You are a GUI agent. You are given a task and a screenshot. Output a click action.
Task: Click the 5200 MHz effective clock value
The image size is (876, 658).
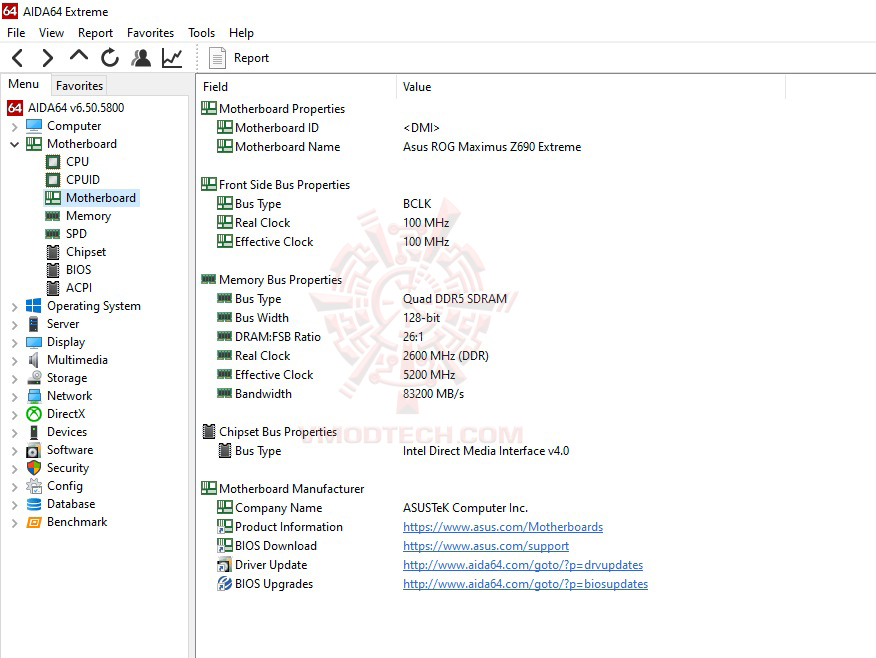(429, 375)
